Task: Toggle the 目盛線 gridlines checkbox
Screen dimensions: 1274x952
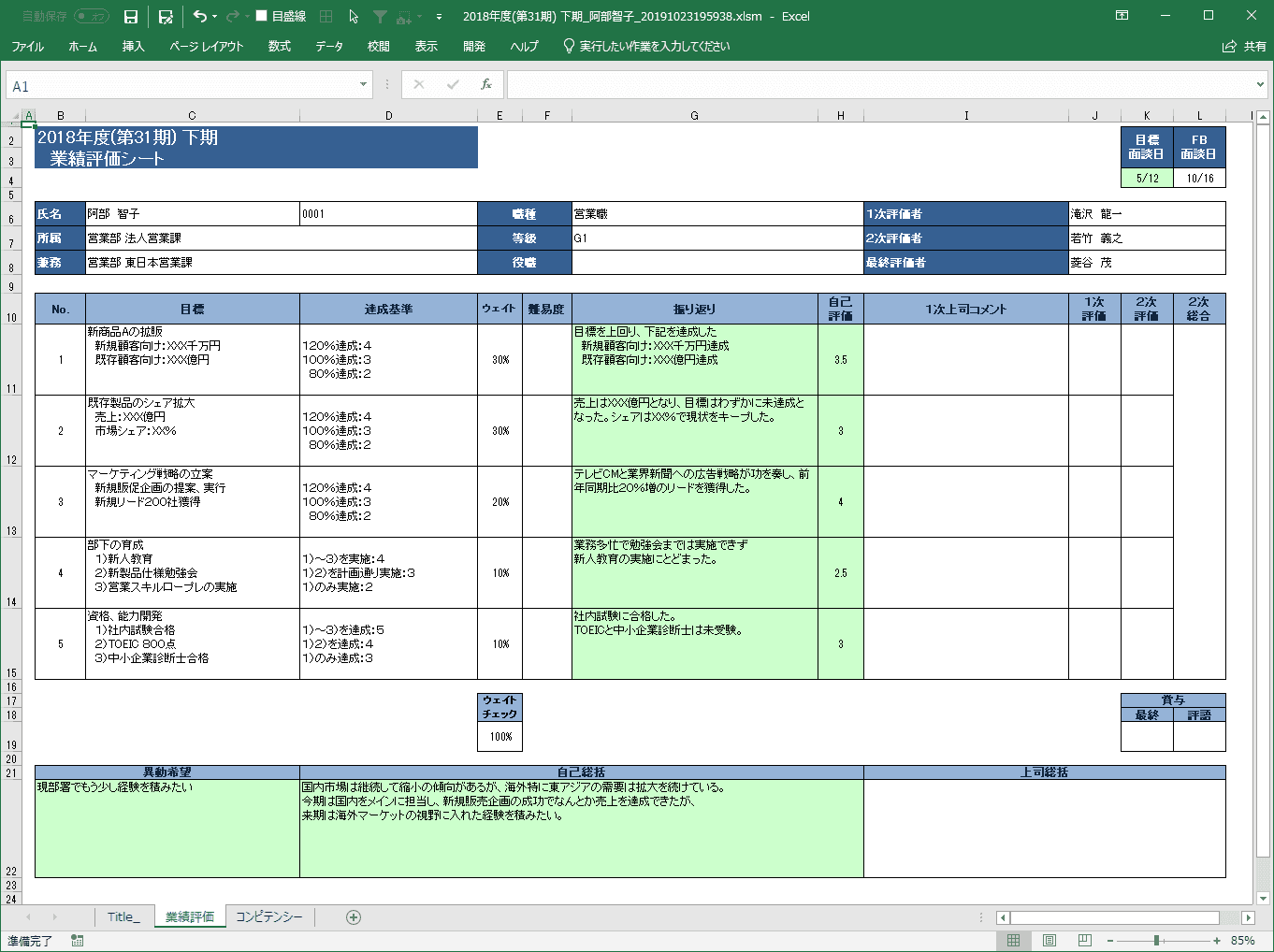Action: [262, 16]
